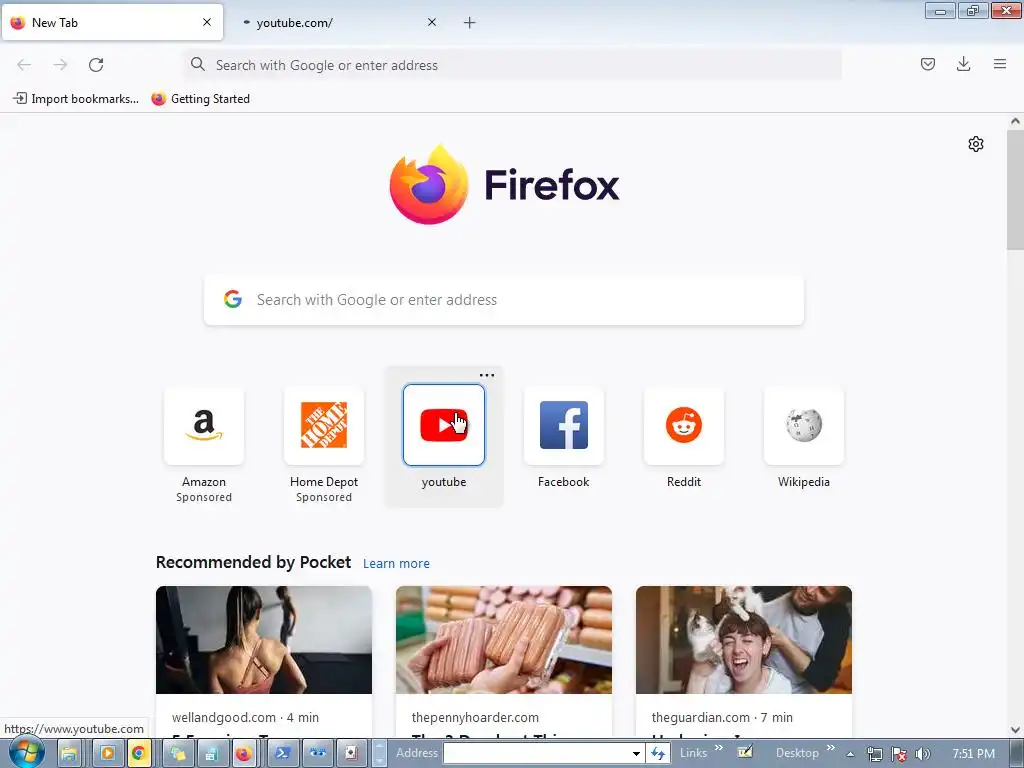The width and height of the screenshot is (1024, 768).
Task: Open the Solitaire cards taskbar icon
Action: [351, 754]
